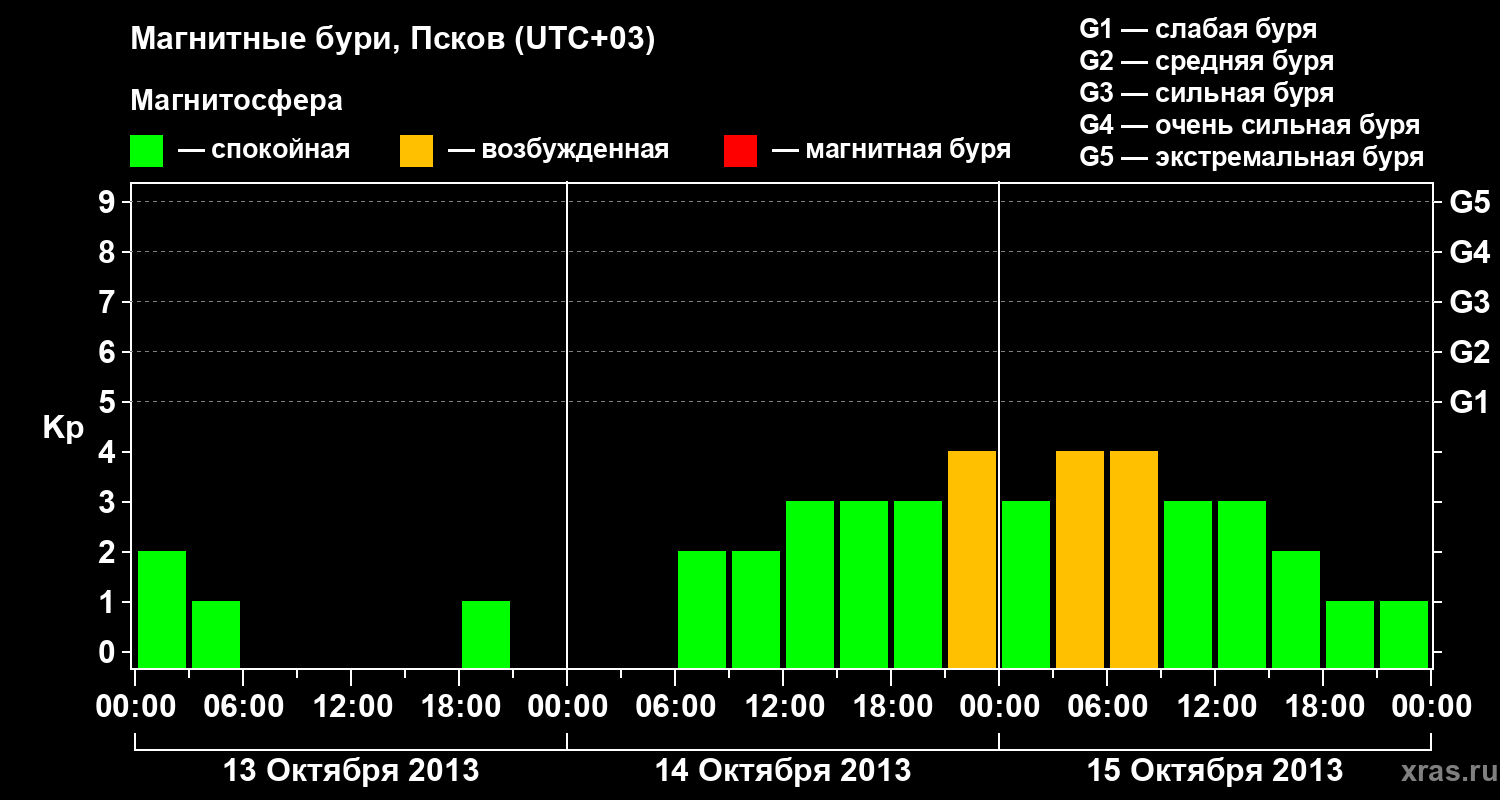Click the 15 October 15:00–18:00 bar at Kp 2
Viewport: 1500px width, 800px height.
tap(1296, 609)
